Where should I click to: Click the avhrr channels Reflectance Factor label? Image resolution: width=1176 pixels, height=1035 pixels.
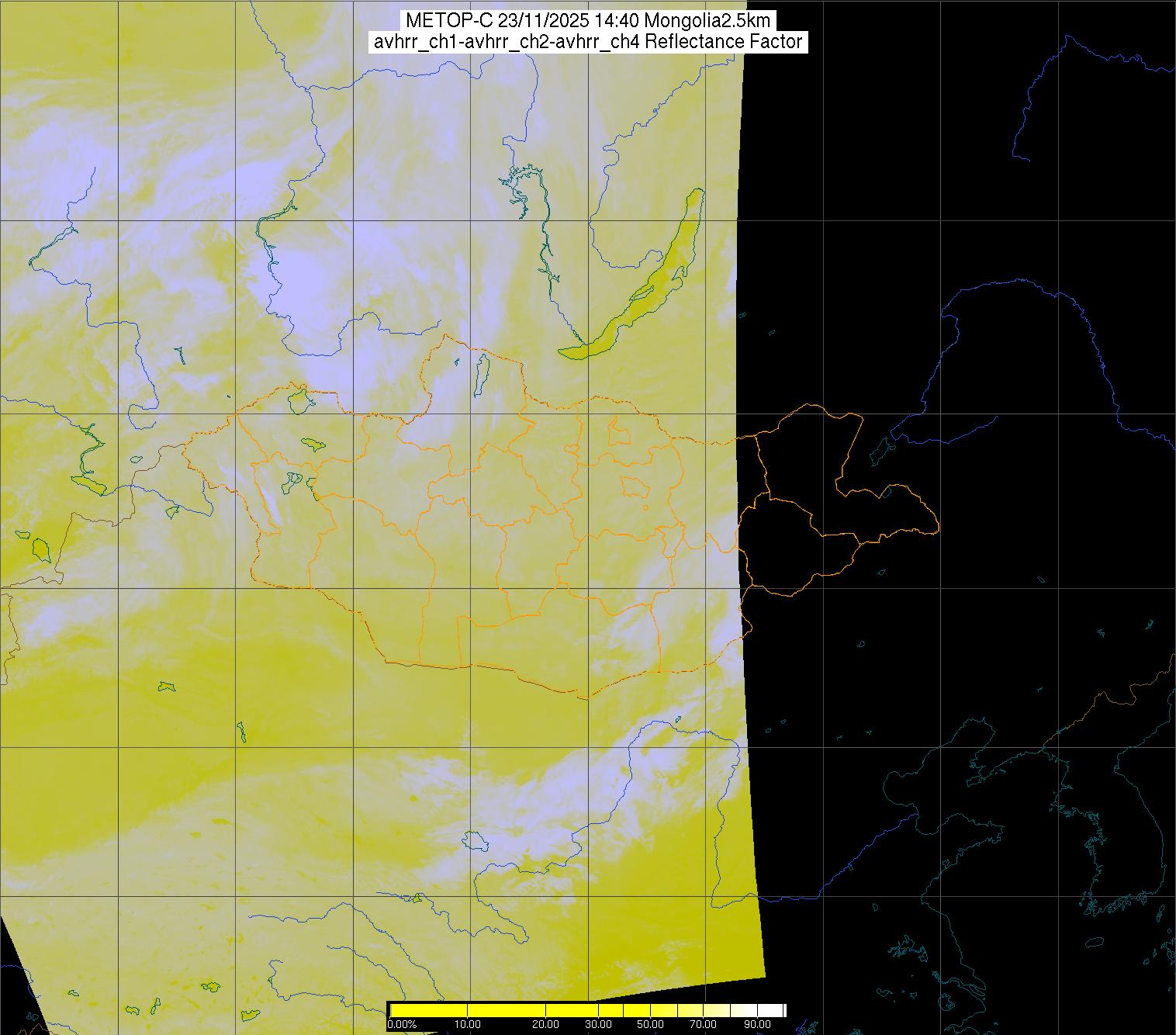tap(587, 42)
